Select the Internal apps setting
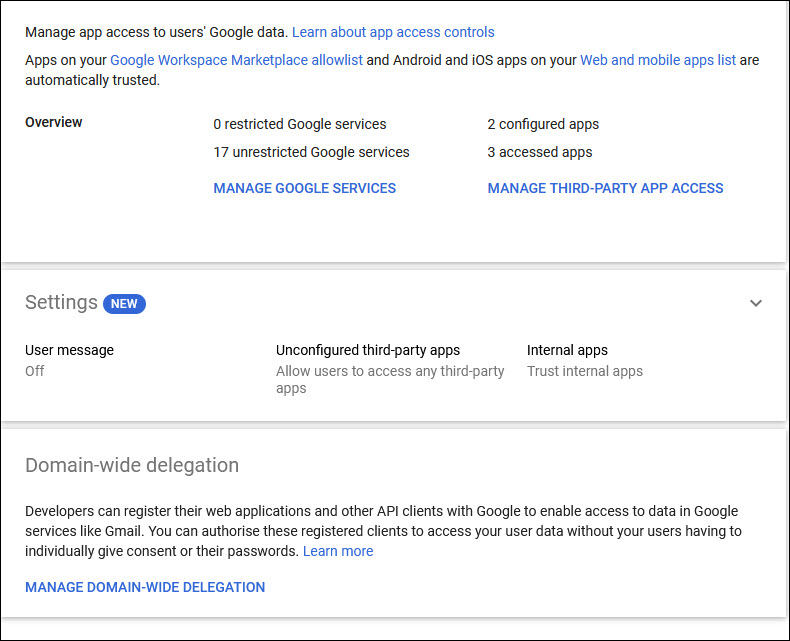 coord(567,350)
